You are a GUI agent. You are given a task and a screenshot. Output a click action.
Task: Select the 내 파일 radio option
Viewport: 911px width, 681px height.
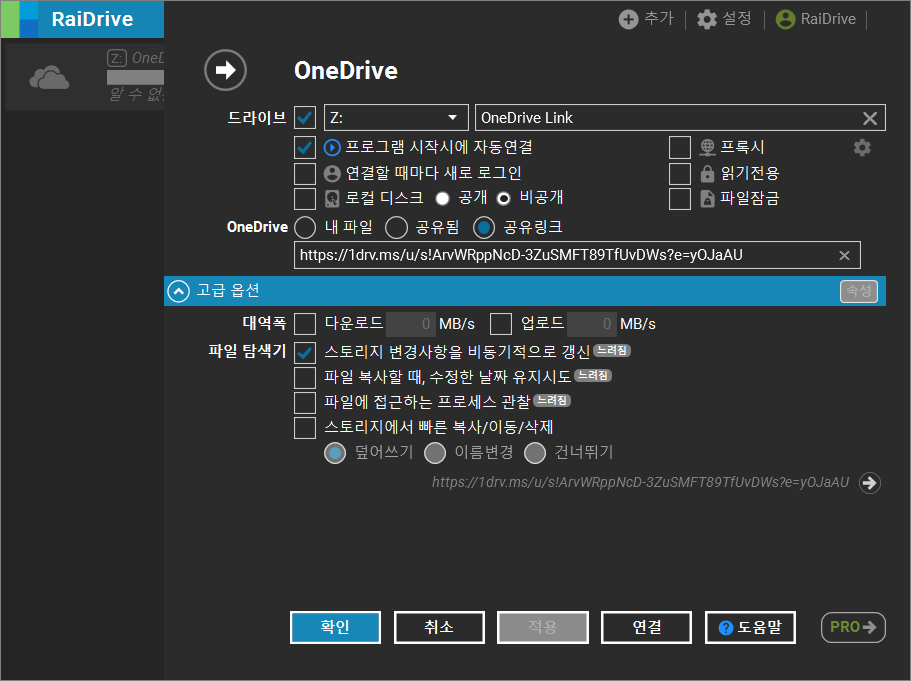305,227
